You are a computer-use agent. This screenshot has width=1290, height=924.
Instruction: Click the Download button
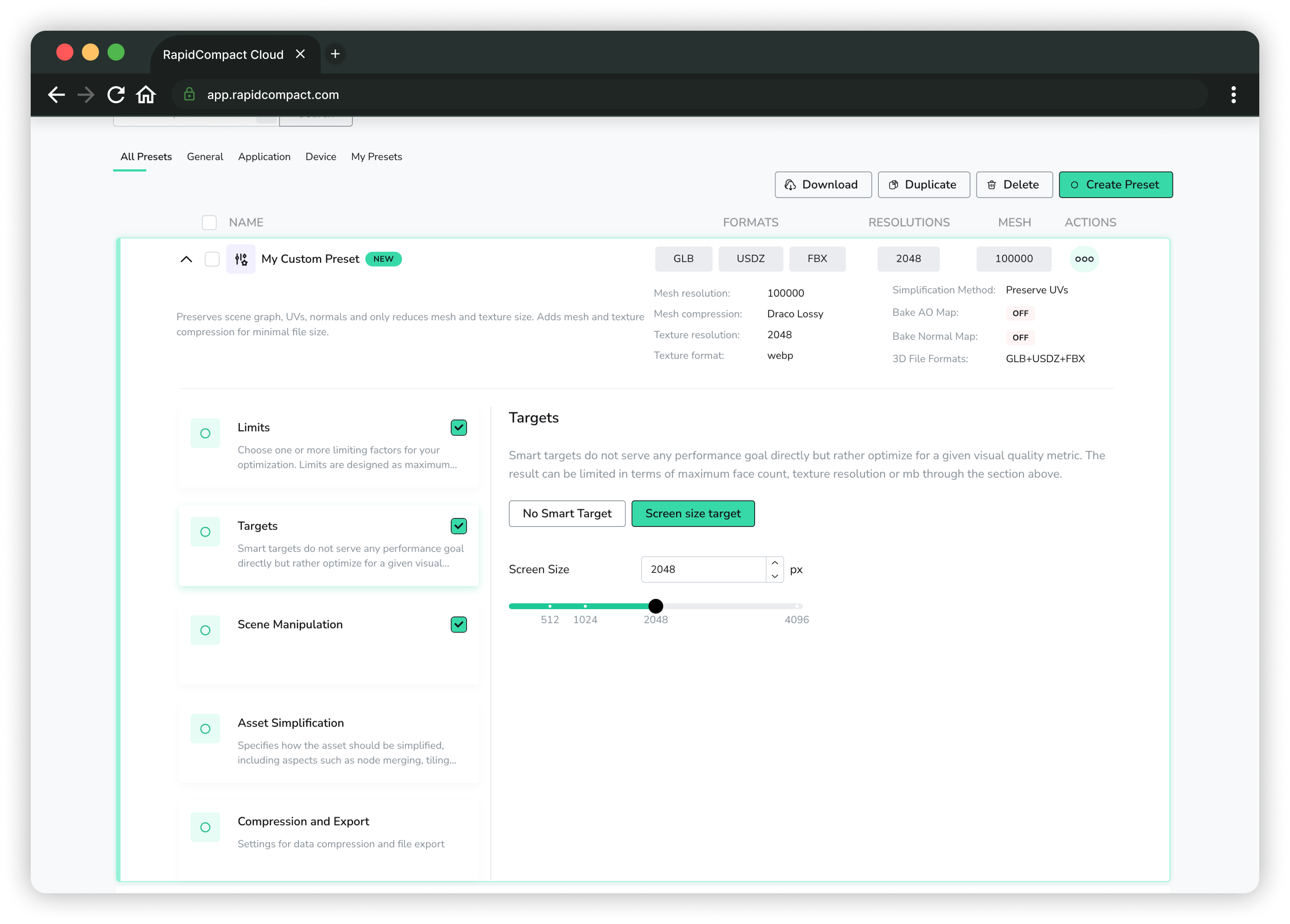[823, 185]
